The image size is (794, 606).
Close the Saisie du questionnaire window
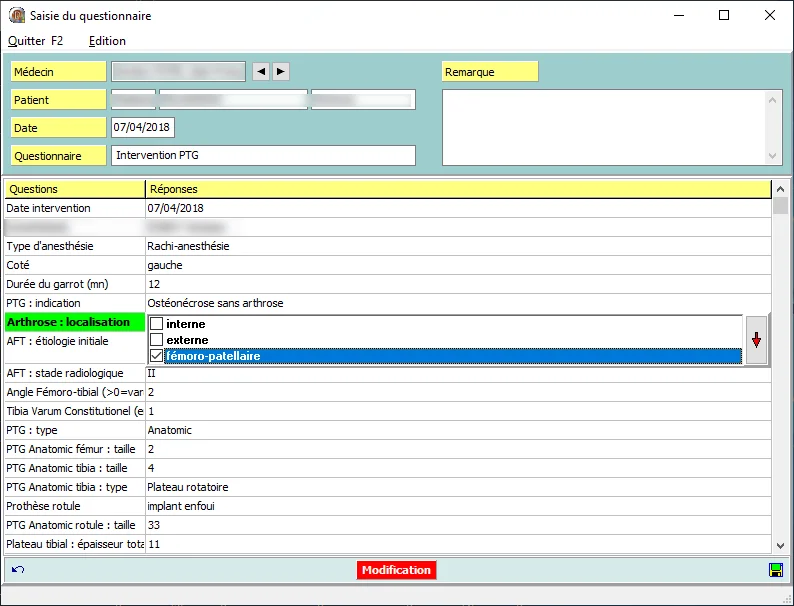(770, 15)
